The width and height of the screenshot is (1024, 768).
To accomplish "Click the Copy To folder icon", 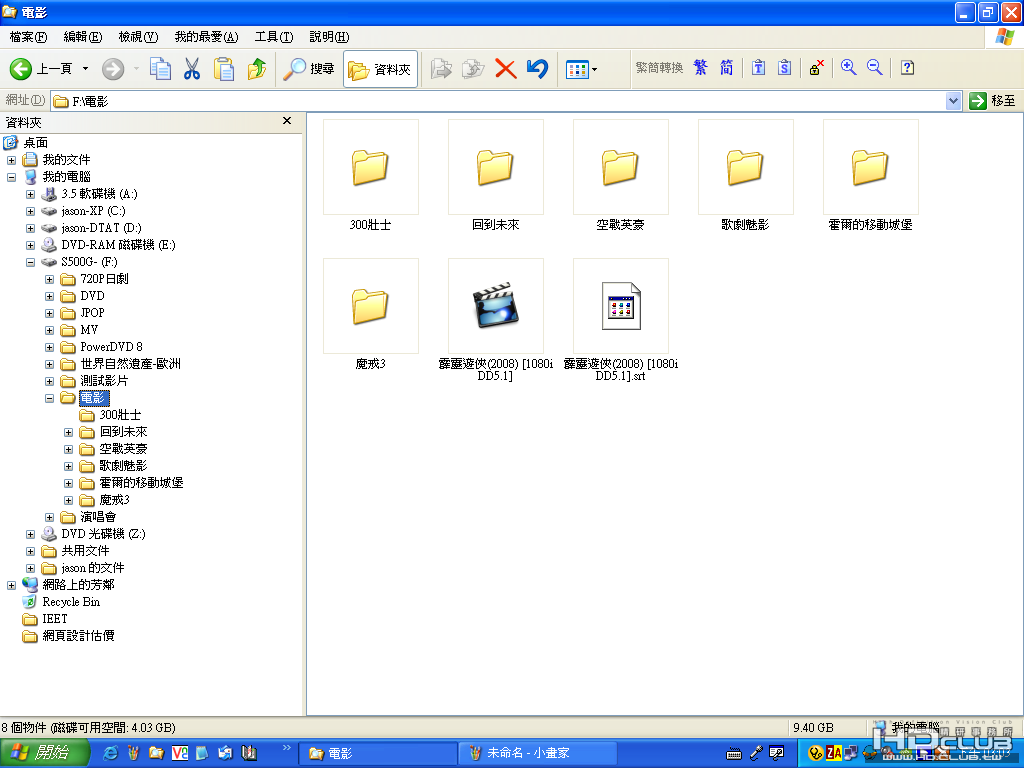I will (473, 69).
